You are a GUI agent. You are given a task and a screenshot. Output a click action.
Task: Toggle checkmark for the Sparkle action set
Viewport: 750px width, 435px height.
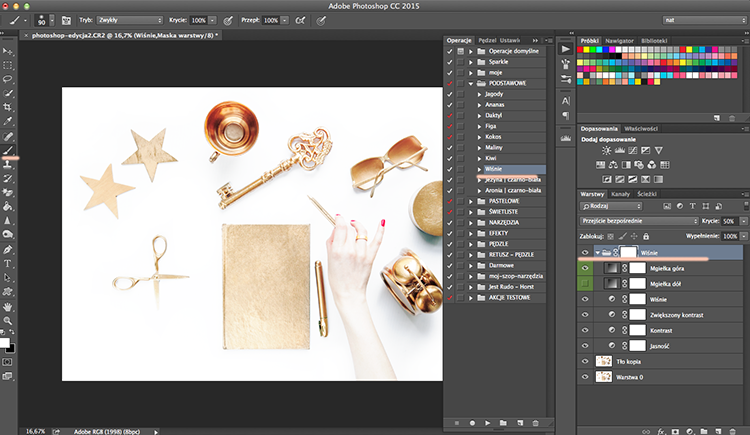point(449,62)
